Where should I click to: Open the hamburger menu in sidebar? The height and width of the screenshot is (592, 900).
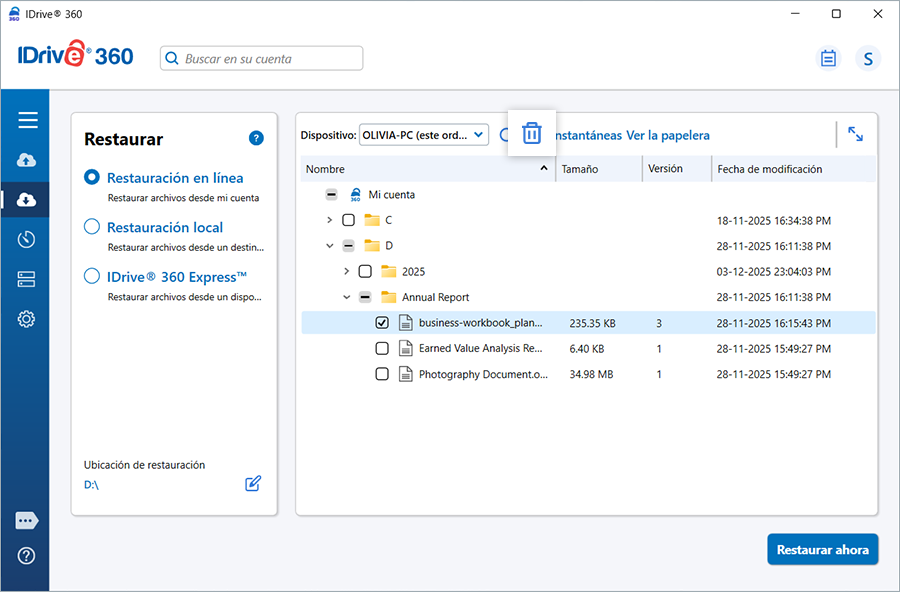coord(27,120)
